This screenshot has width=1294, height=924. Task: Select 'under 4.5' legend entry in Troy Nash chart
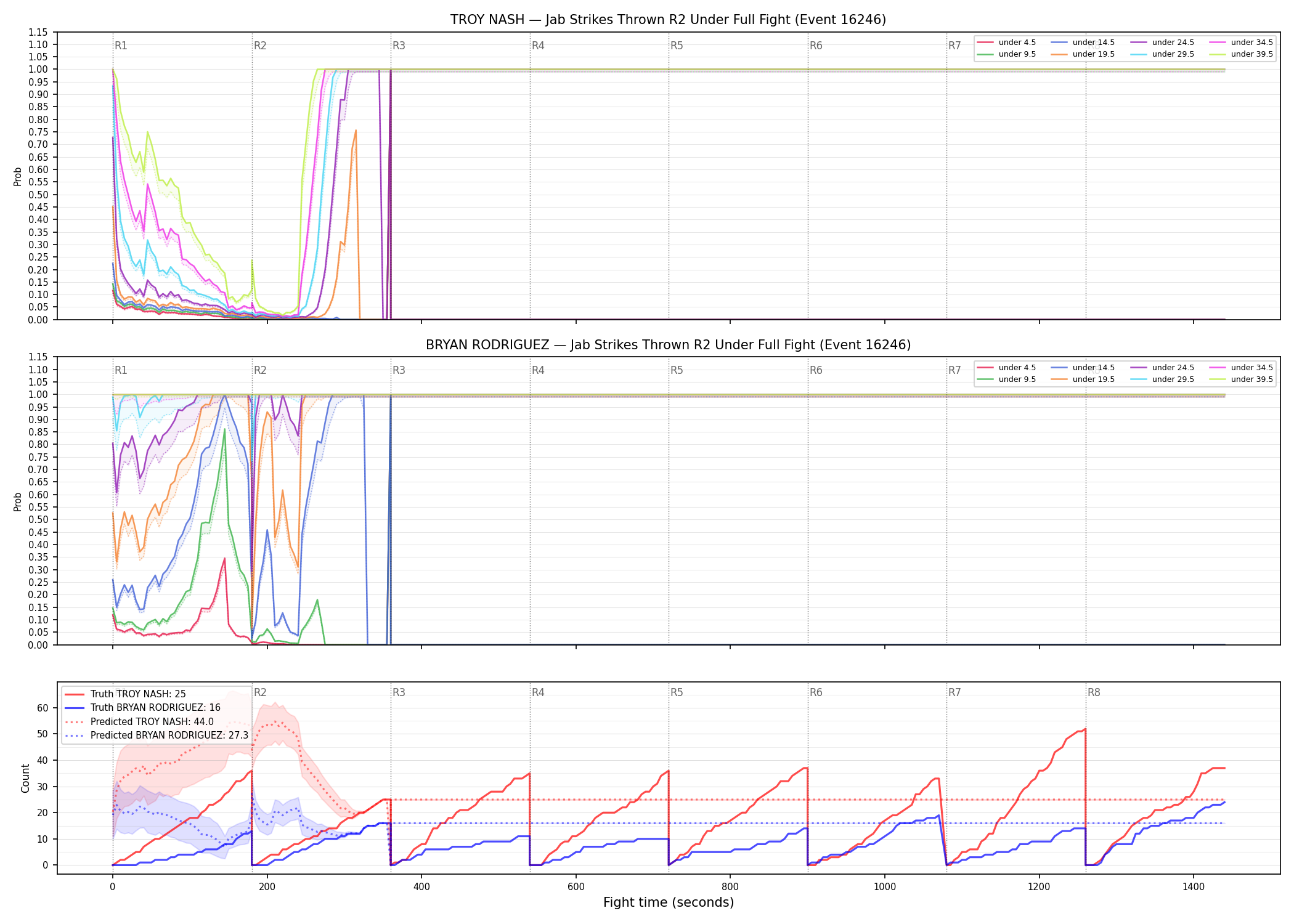(x=1006, y=43)
